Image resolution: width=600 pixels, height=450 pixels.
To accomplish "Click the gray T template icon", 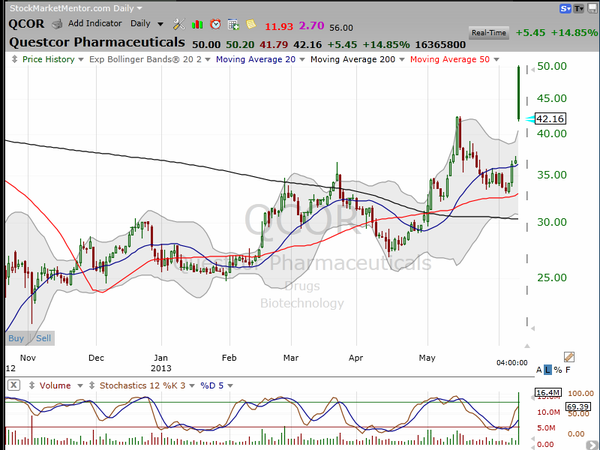I will click(x=579, y=8).
